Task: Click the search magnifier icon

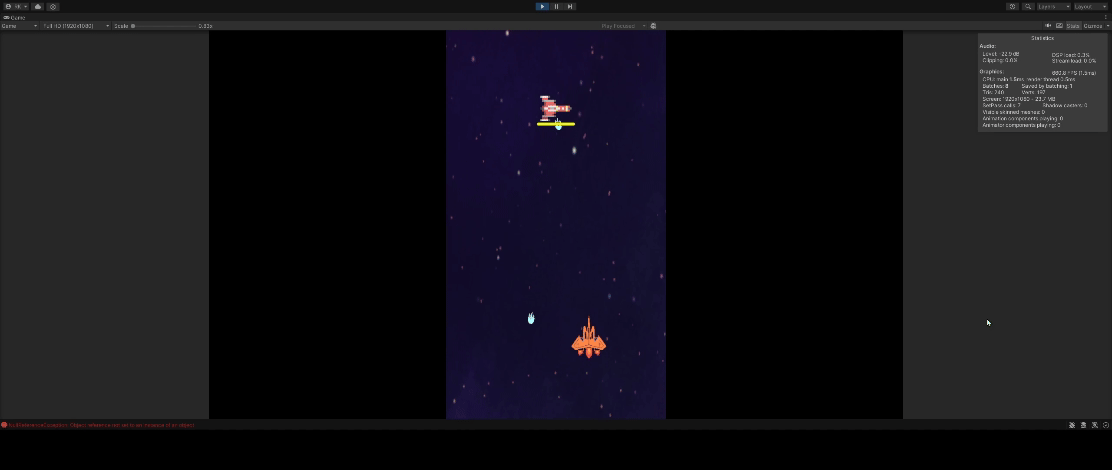Action: tap(1027, 6)
